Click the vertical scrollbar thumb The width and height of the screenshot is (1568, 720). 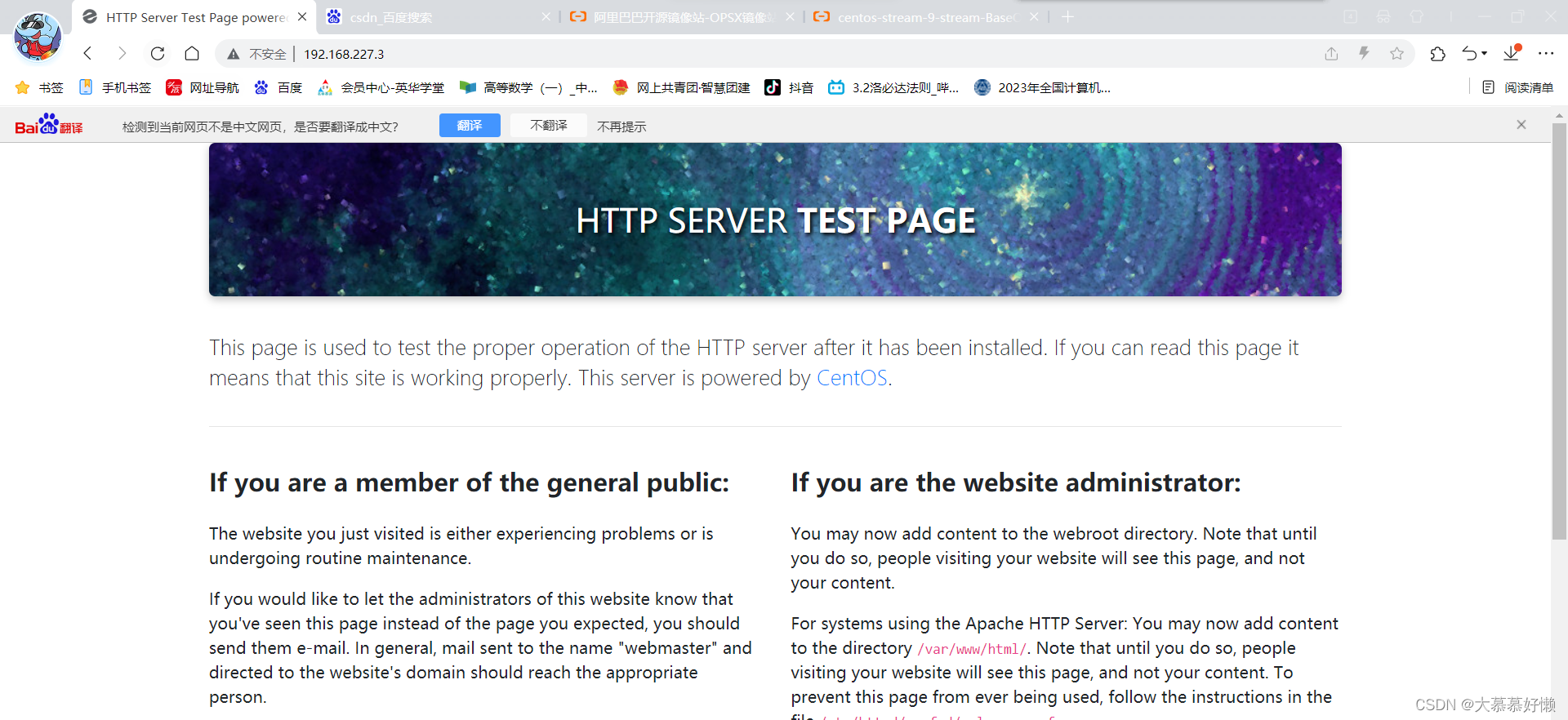pyautogui.click(x=1559, y=331)
